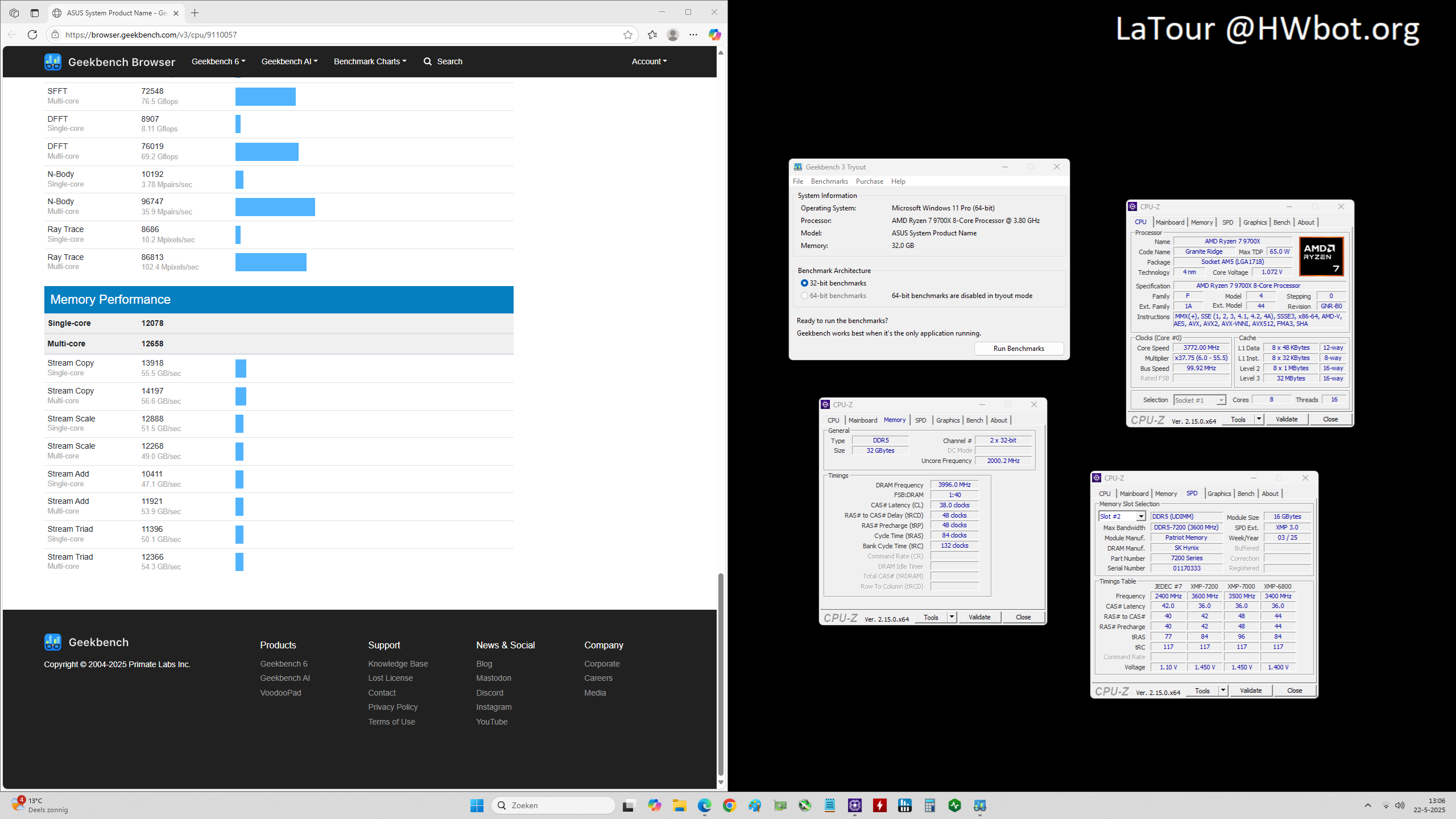The width and height of the screenshot is (1456, 819).
Task: Click scrollbar down arrow in browser page
Action: pyautogui.click(x=721, y=783)
